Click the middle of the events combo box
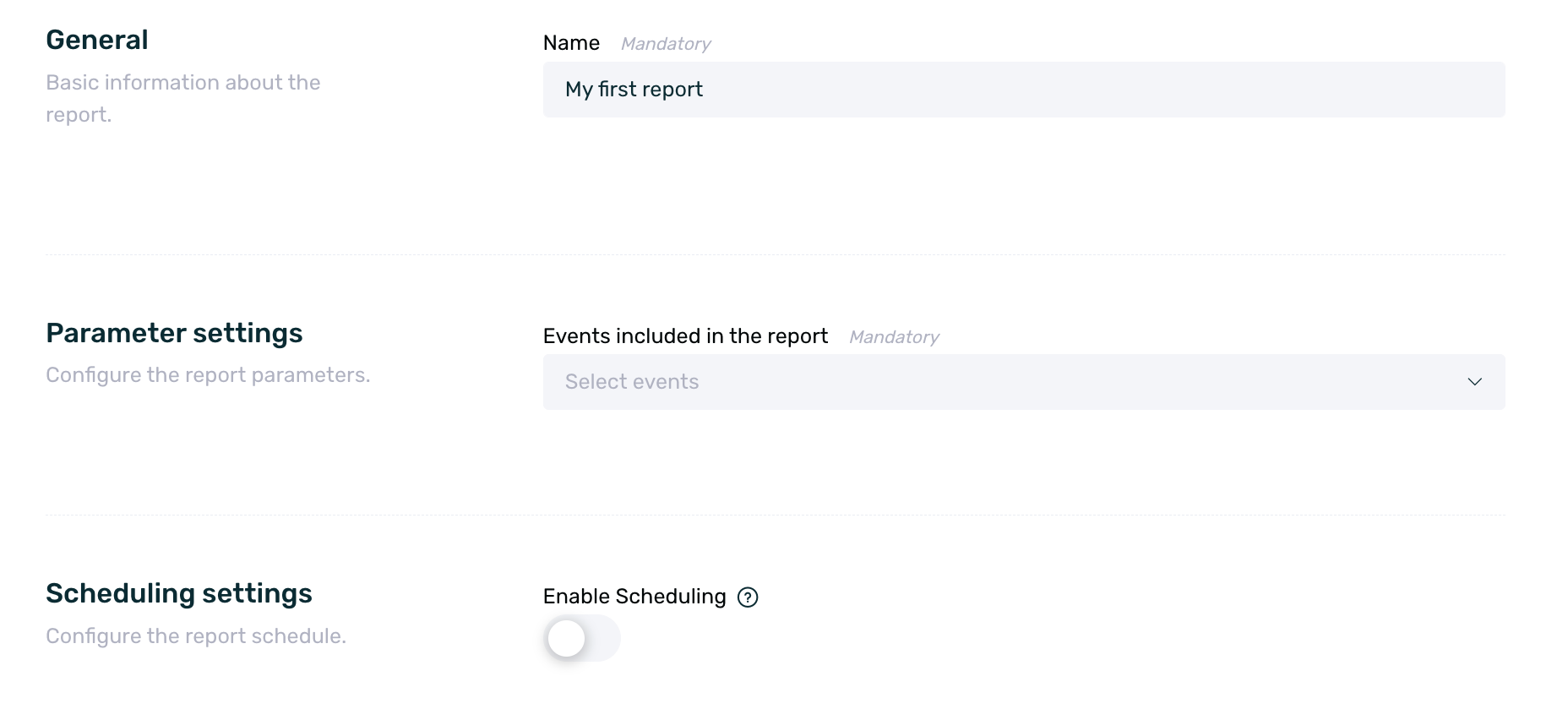The image size is (1568, 720). [1023, 382]
